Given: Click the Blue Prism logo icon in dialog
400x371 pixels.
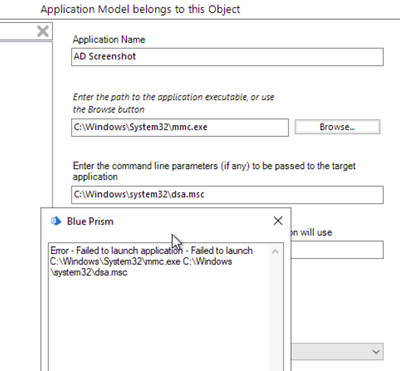Looking at the screenshot, I should (56, 221).
